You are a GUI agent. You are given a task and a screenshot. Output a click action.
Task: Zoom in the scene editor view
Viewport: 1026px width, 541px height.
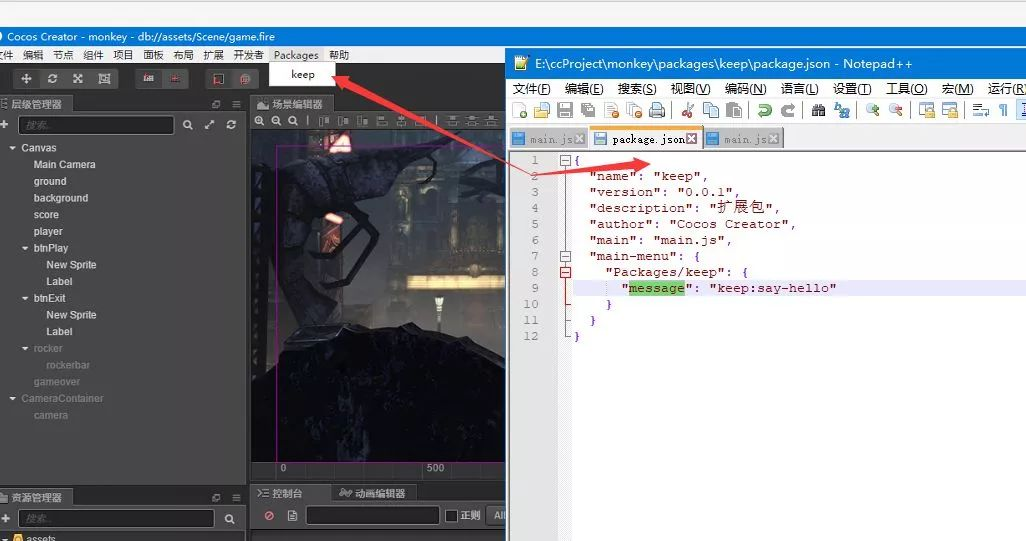point(260,121)
